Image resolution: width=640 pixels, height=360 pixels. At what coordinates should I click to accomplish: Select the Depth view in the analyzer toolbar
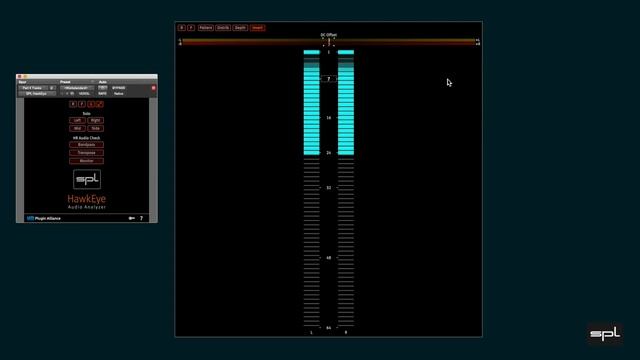click(240, 28)
